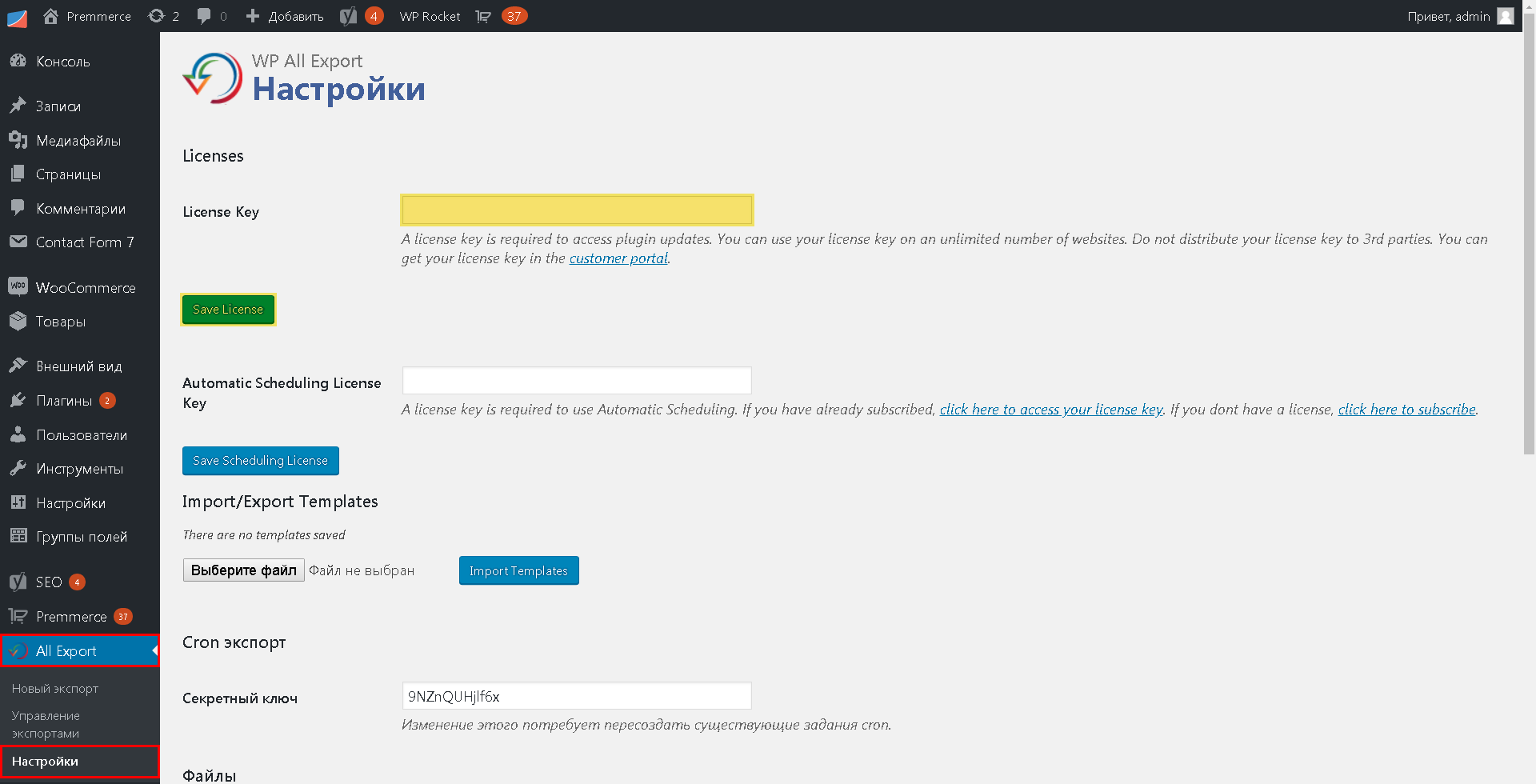Open the updates icon showing 2

(x=156, y=16)
